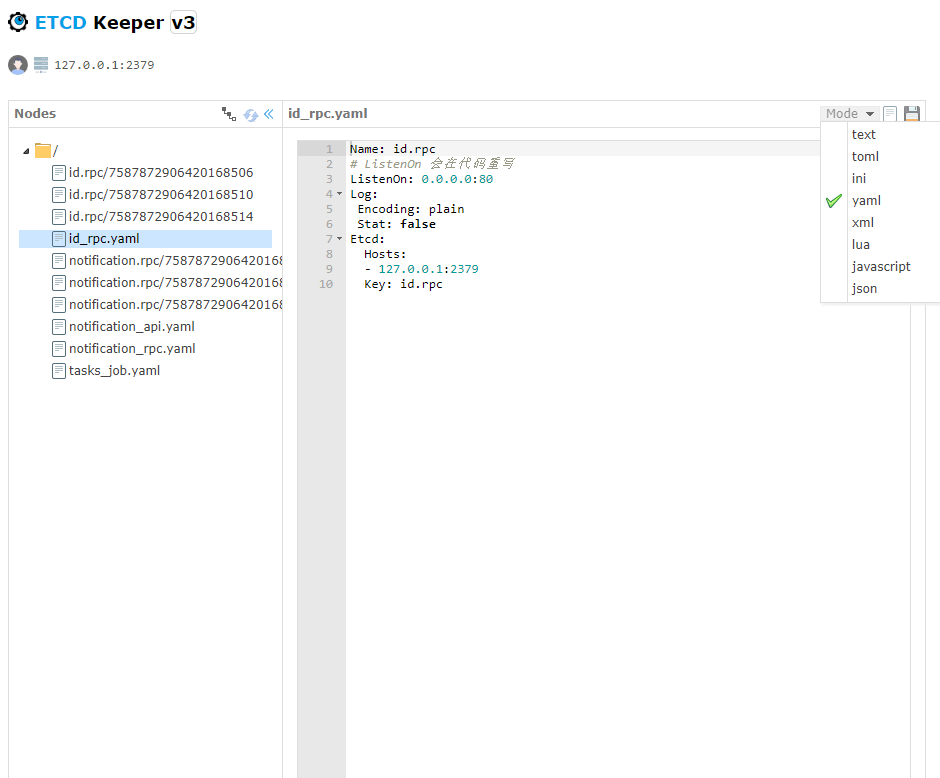Open the Mode dropdown

pyautogui.click(x=849, y=113)
